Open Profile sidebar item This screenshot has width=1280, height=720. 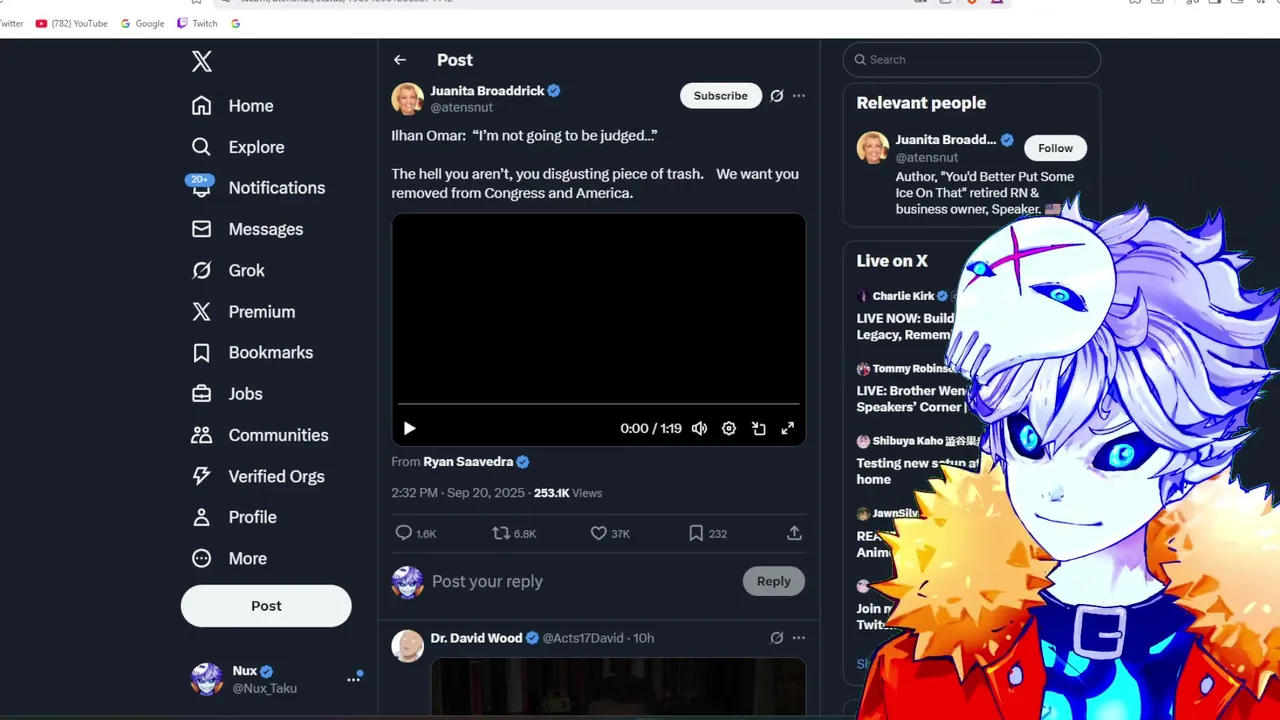[234, 517]
